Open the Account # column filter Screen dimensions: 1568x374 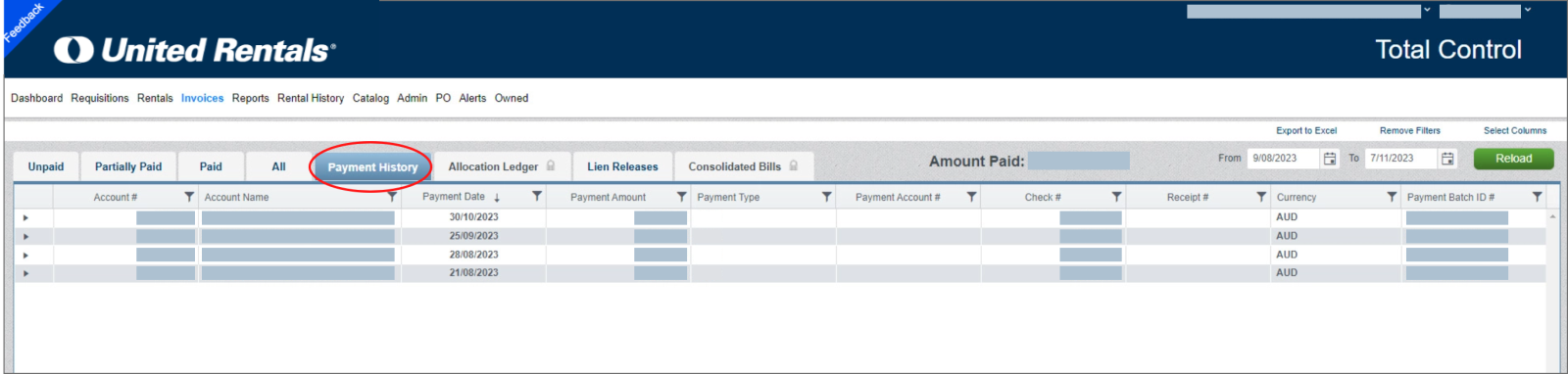coord(189,197)
